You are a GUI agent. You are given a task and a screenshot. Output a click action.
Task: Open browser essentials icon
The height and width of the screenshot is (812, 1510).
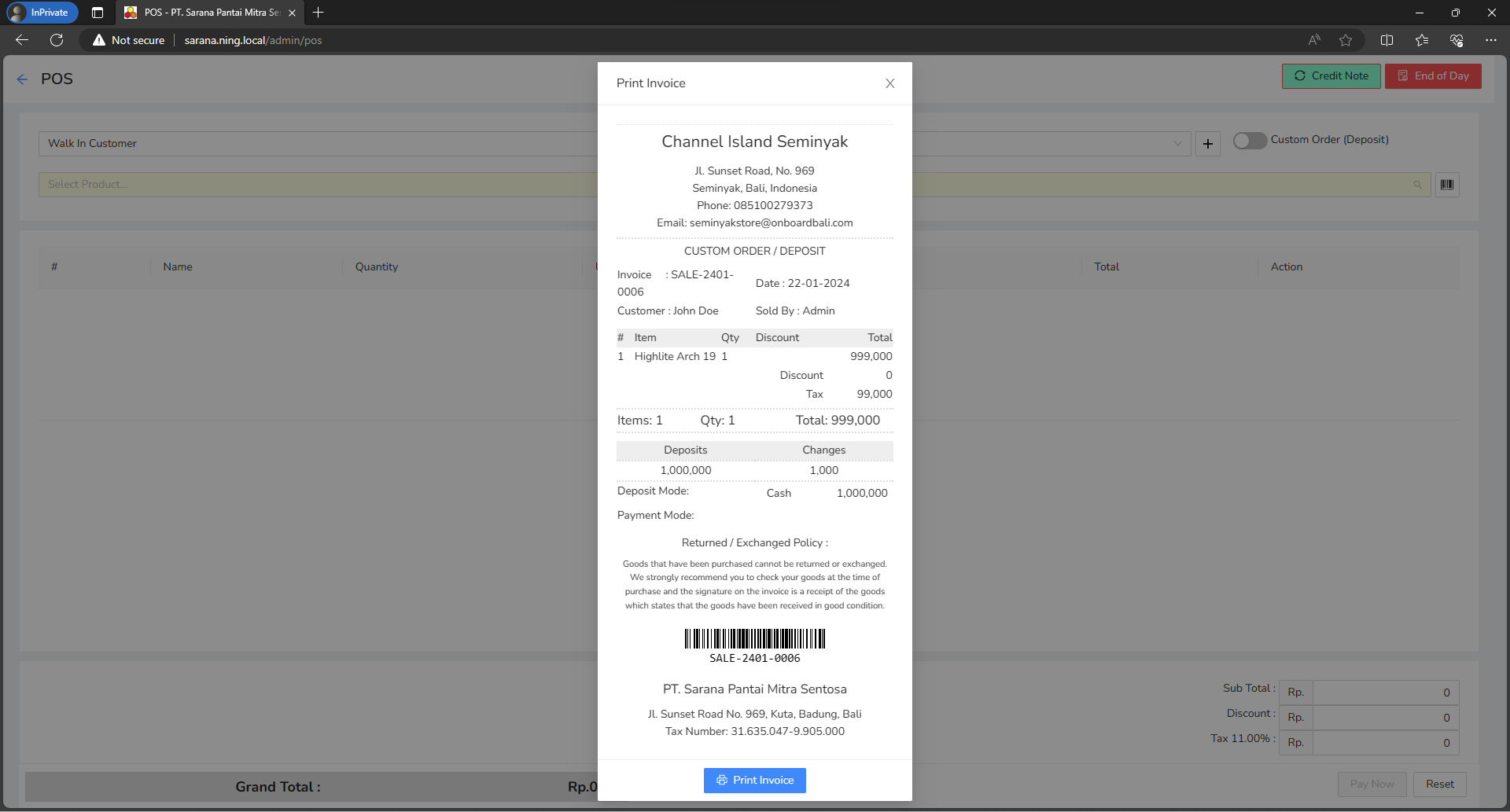tap(1457, 40)
